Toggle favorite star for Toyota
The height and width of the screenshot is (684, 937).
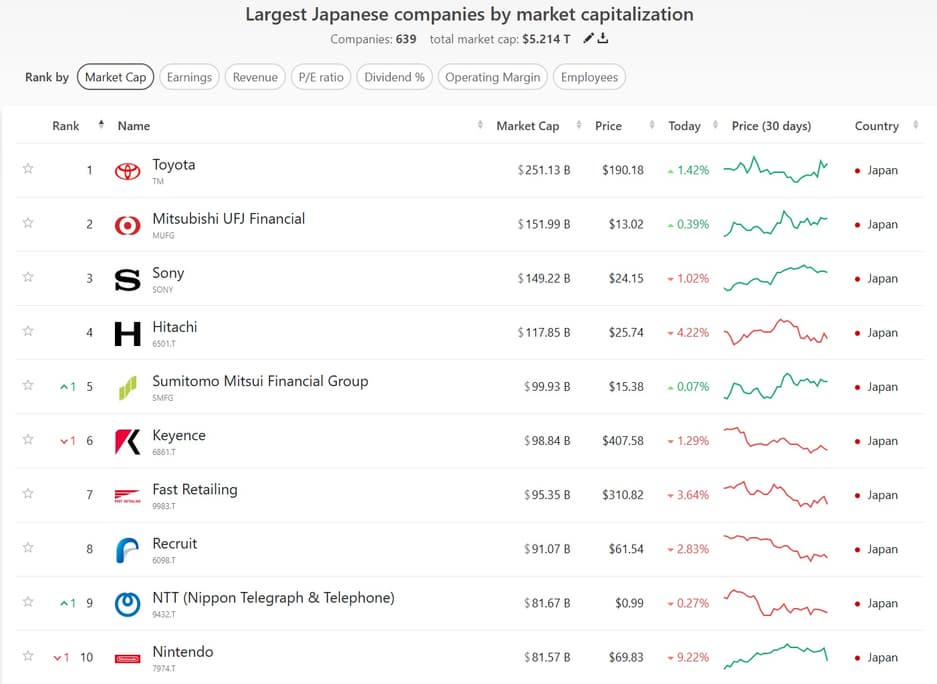tap(28, 169)
